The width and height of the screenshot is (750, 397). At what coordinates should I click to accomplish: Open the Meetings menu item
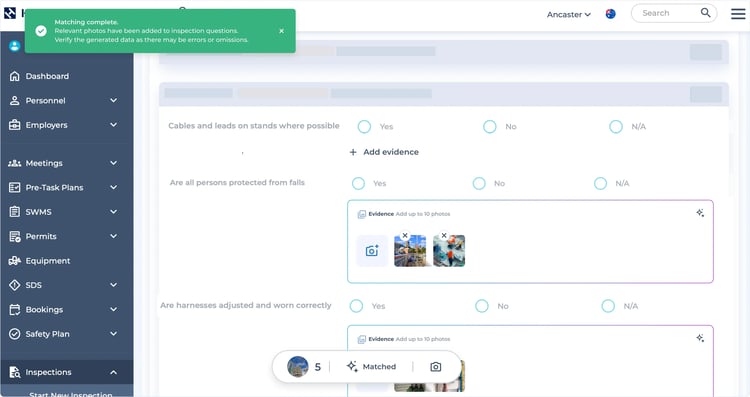44,163
